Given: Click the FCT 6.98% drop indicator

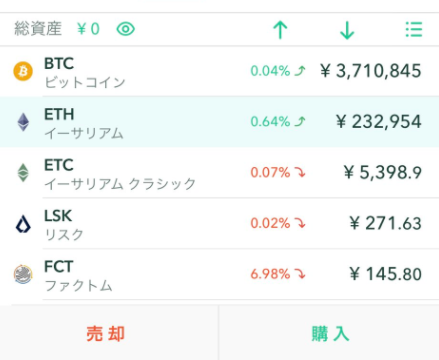Looking at the screenshot, I should coord(278,274).
